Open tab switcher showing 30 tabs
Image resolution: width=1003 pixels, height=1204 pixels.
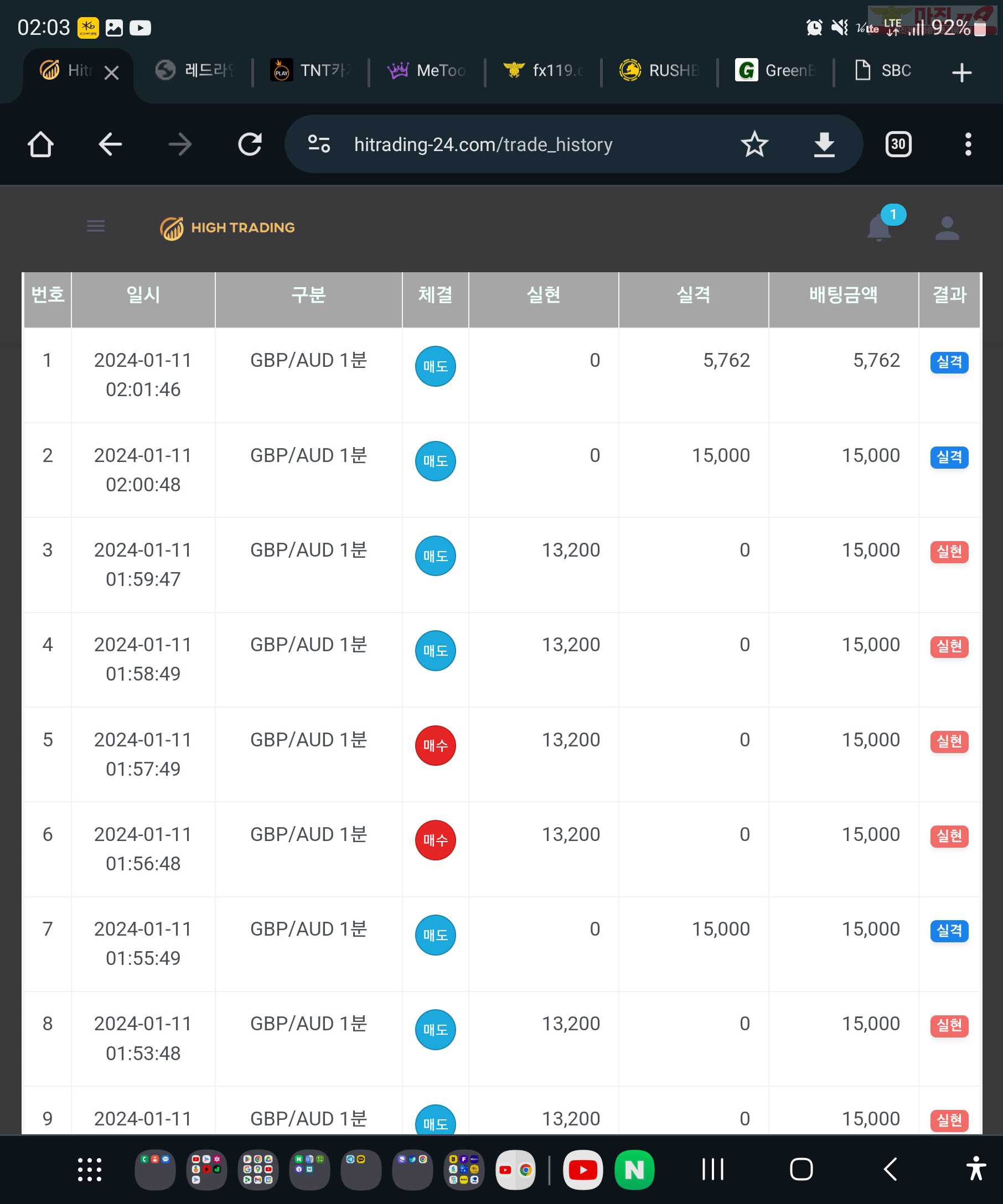pos(898,144)
